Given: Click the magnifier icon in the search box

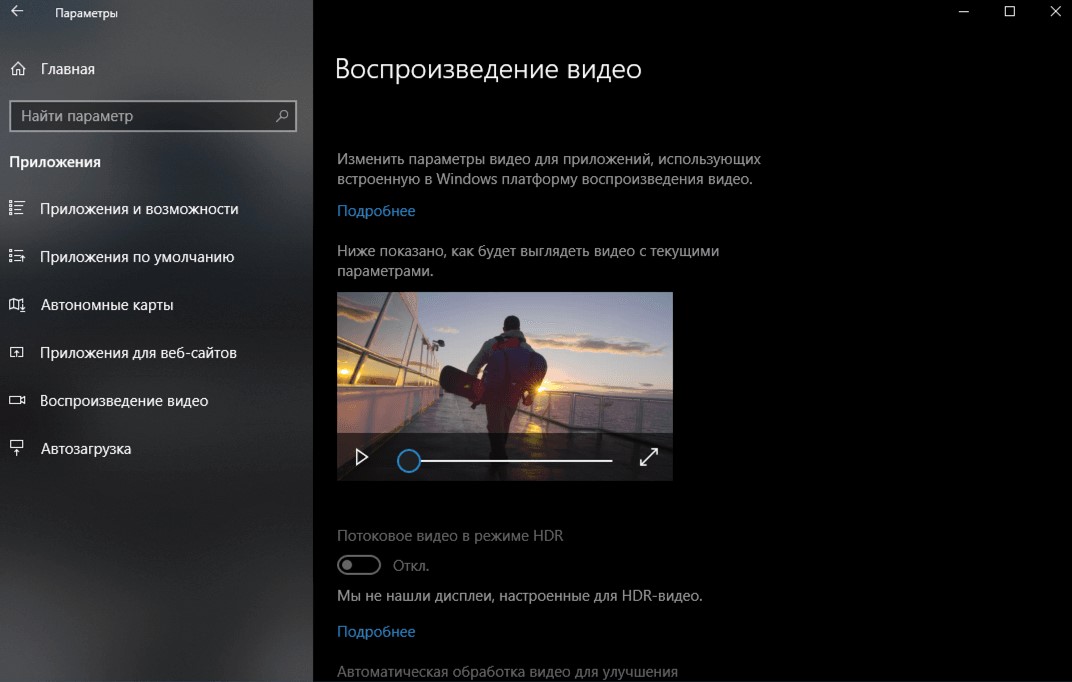Looking at the screenshot, I should [282, 115].
